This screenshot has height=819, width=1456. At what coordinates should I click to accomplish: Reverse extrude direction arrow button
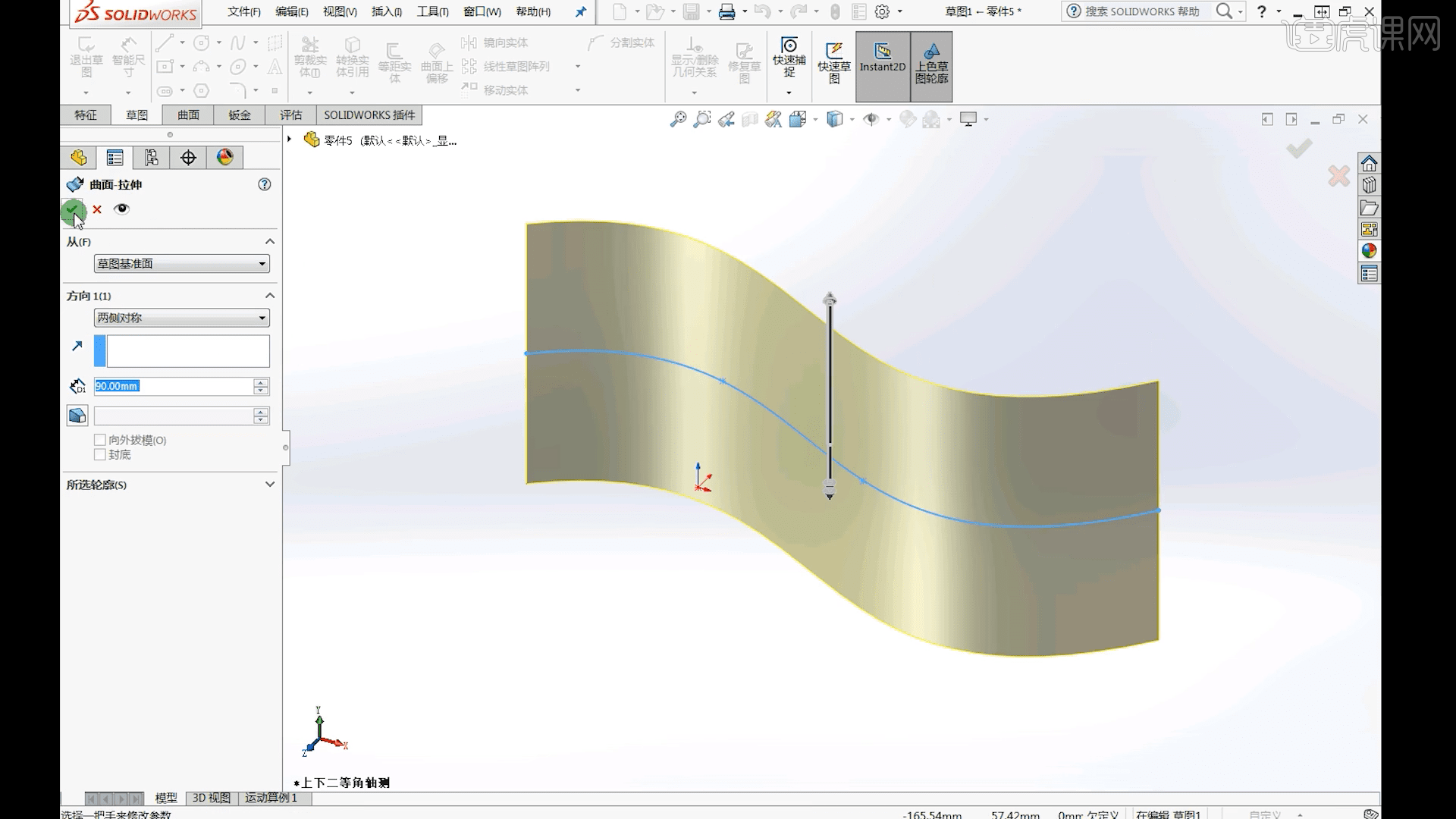(77, 346)
